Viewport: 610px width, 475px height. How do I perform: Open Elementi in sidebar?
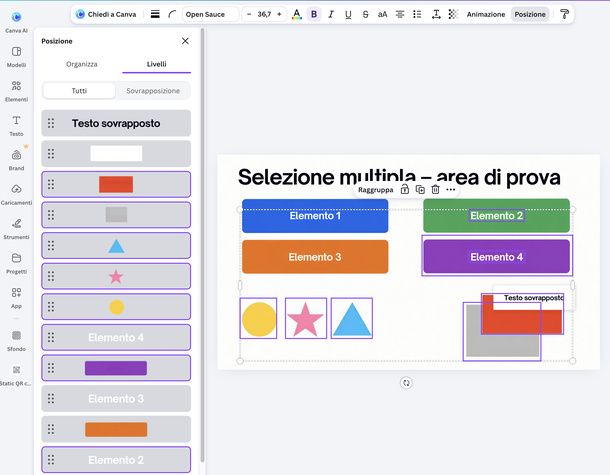(16, 91)
